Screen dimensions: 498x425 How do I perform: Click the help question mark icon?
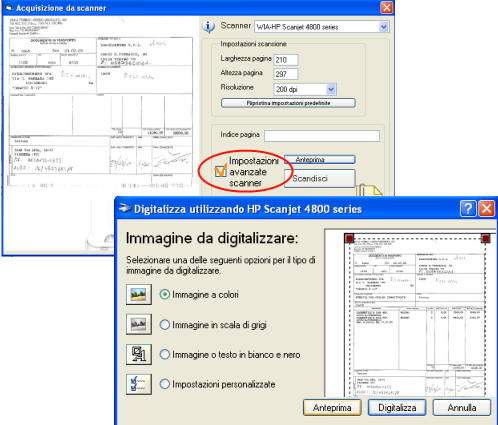coord(468,209)
